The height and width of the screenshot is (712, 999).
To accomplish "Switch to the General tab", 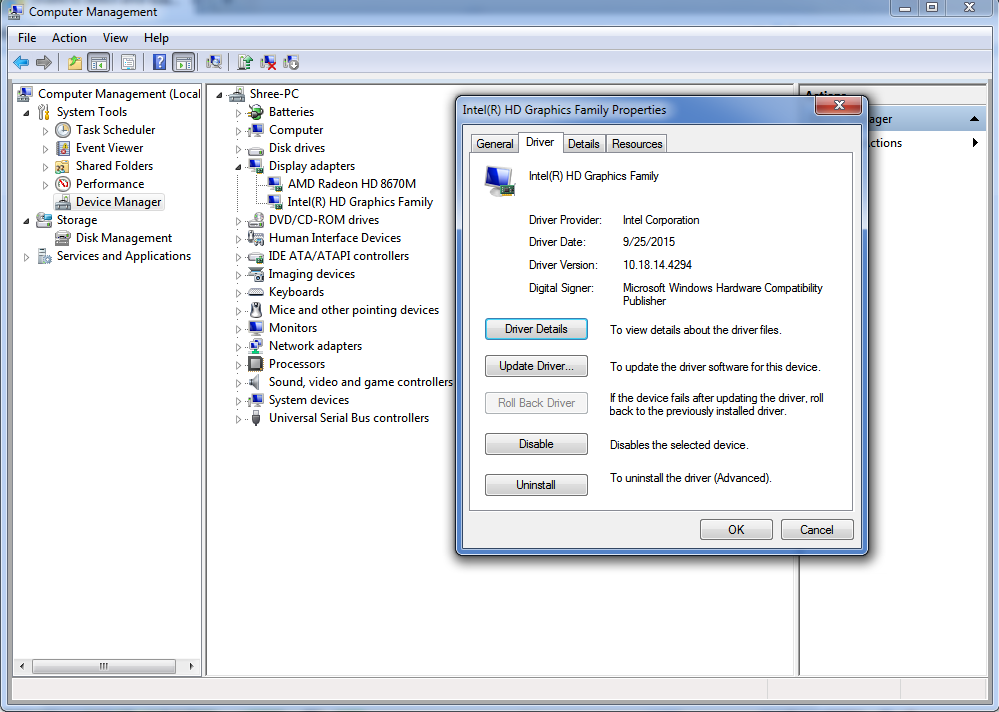I will tap(494, 144).
